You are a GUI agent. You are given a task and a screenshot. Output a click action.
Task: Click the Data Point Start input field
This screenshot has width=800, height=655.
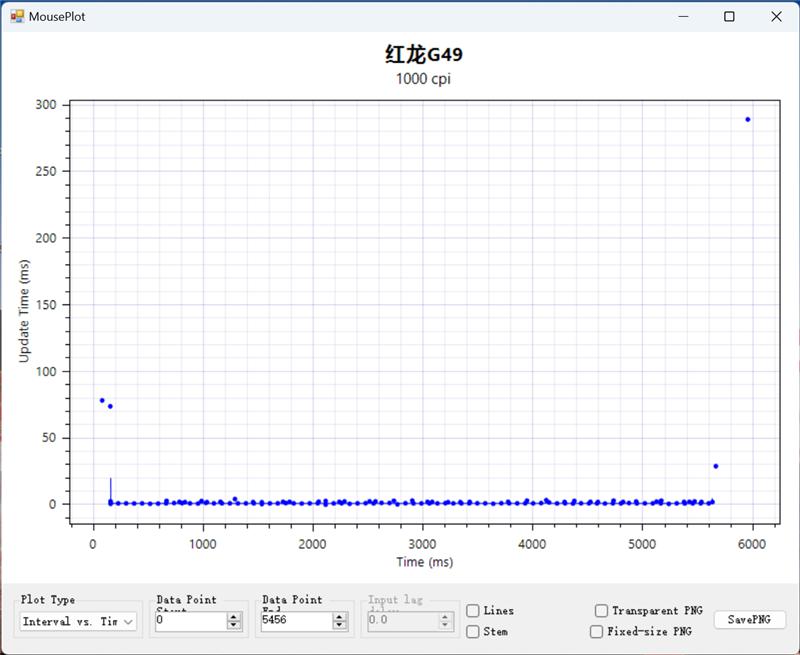pyautogui.click(x=190, y=621)
